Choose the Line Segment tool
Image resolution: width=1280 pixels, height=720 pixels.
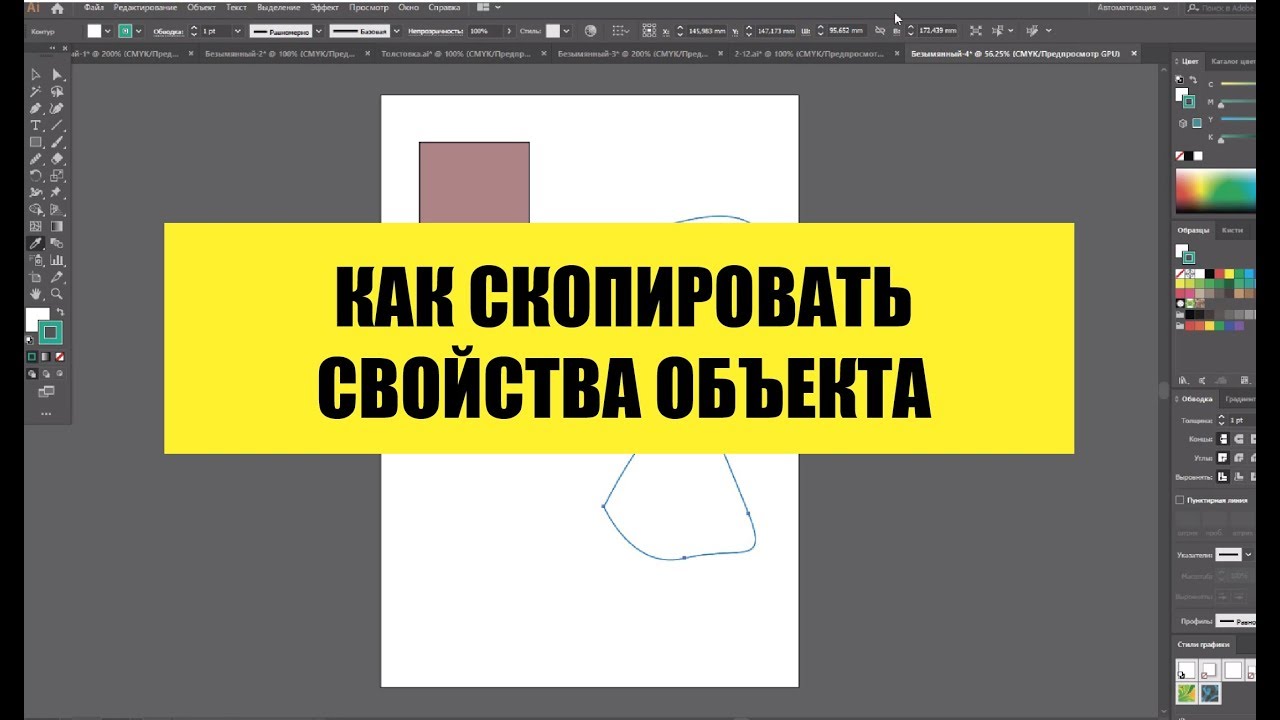(x=57, y=125)
